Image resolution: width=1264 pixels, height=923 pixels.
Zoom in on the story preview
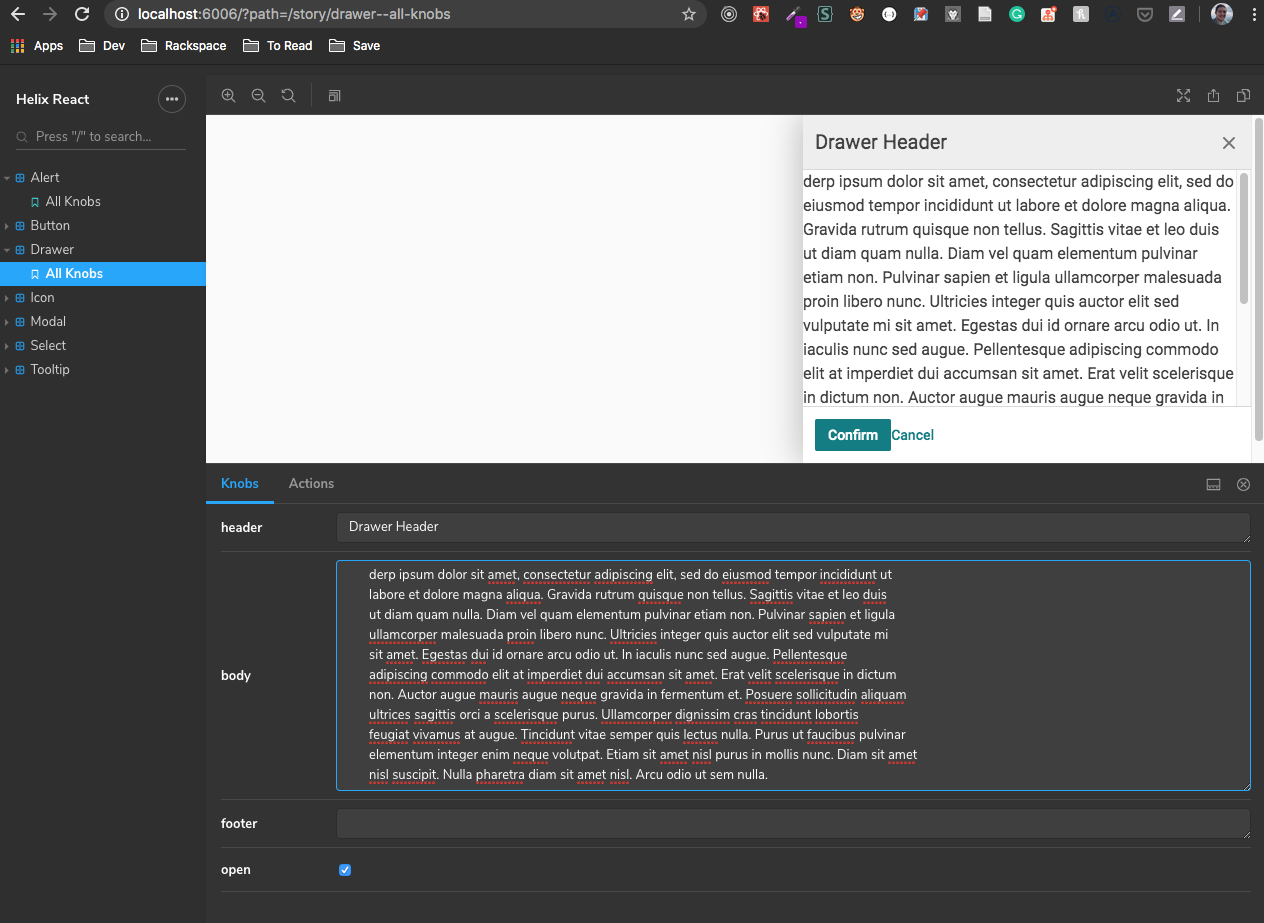tap(228, 96)
